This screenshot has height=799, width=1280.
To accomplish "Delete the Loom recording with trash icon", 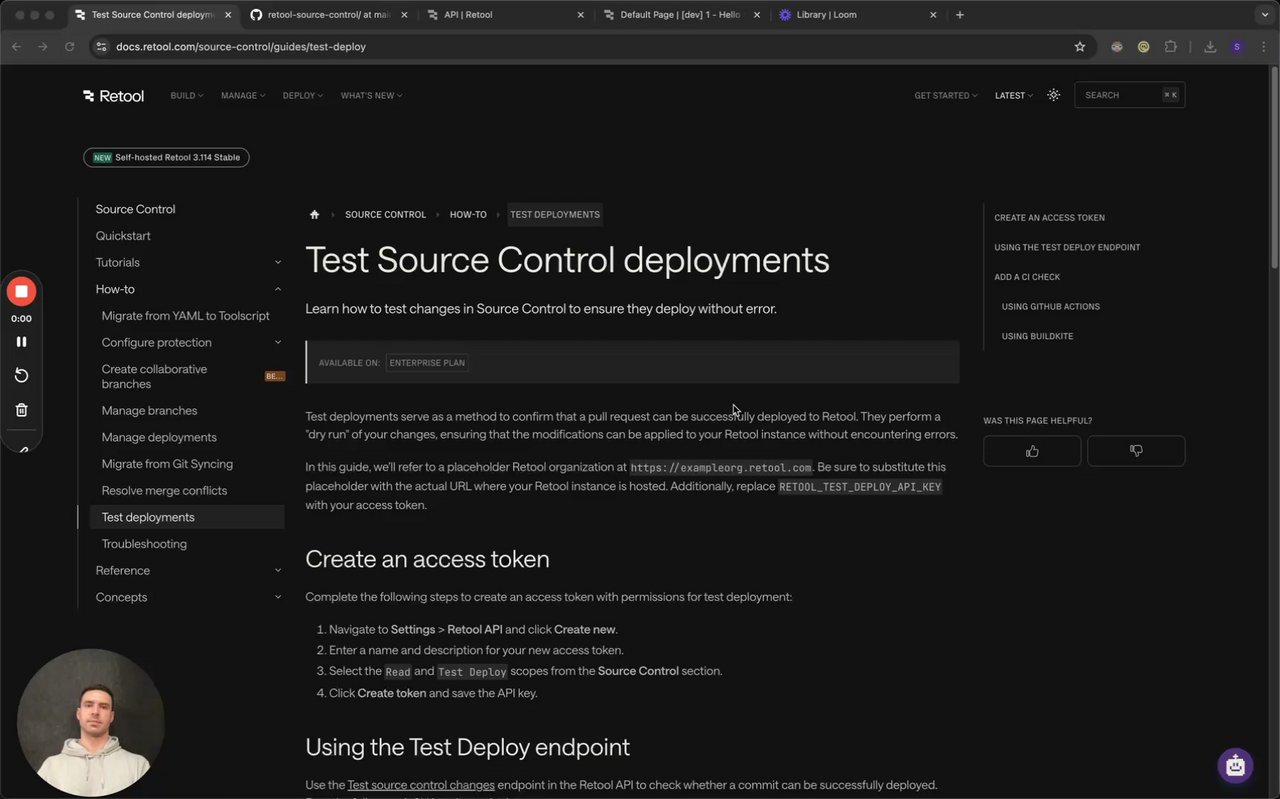I will pos(21,410).
